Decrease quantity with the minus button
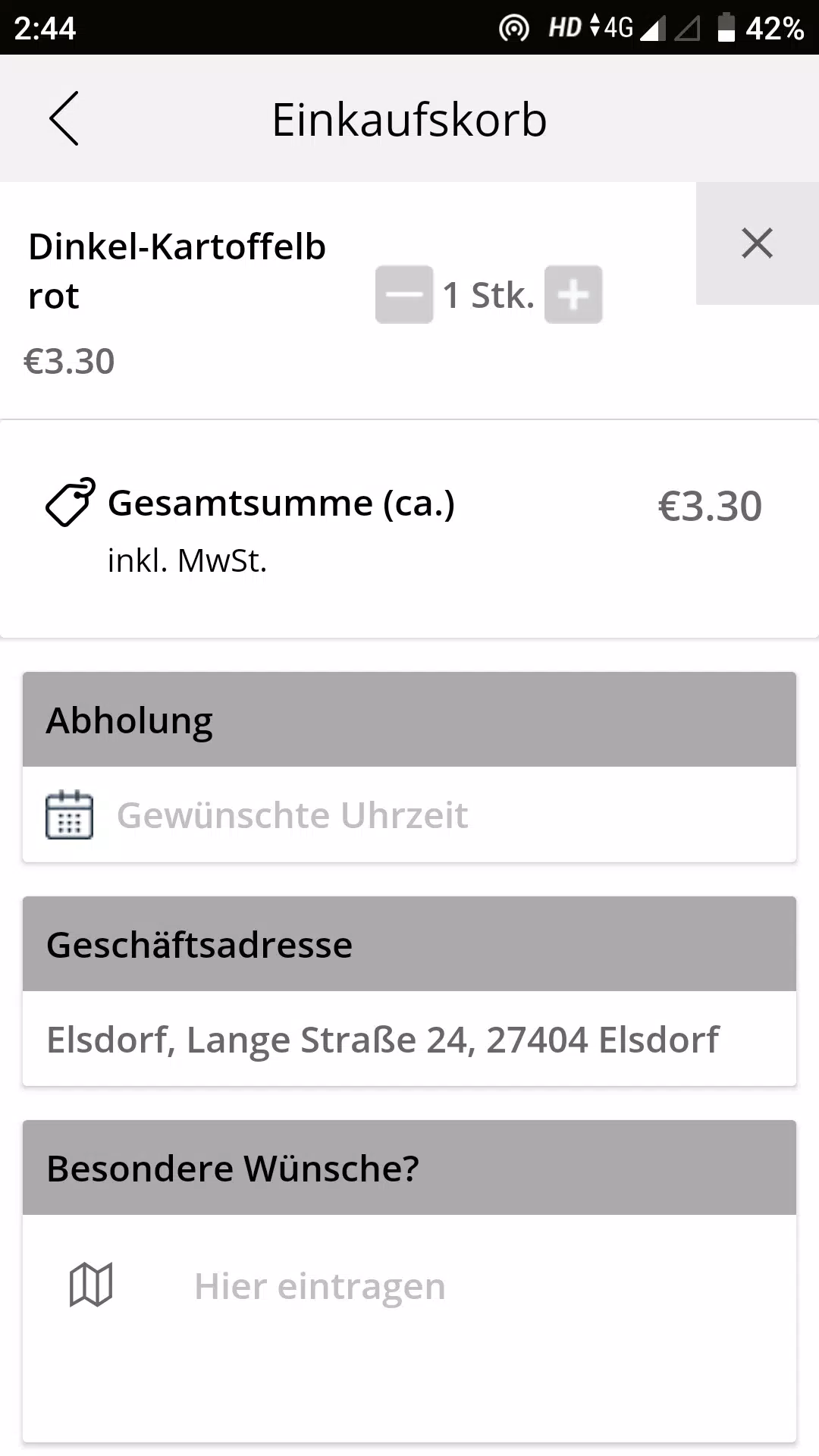Screen dimensions: 819x1456 tap(404, 294)
